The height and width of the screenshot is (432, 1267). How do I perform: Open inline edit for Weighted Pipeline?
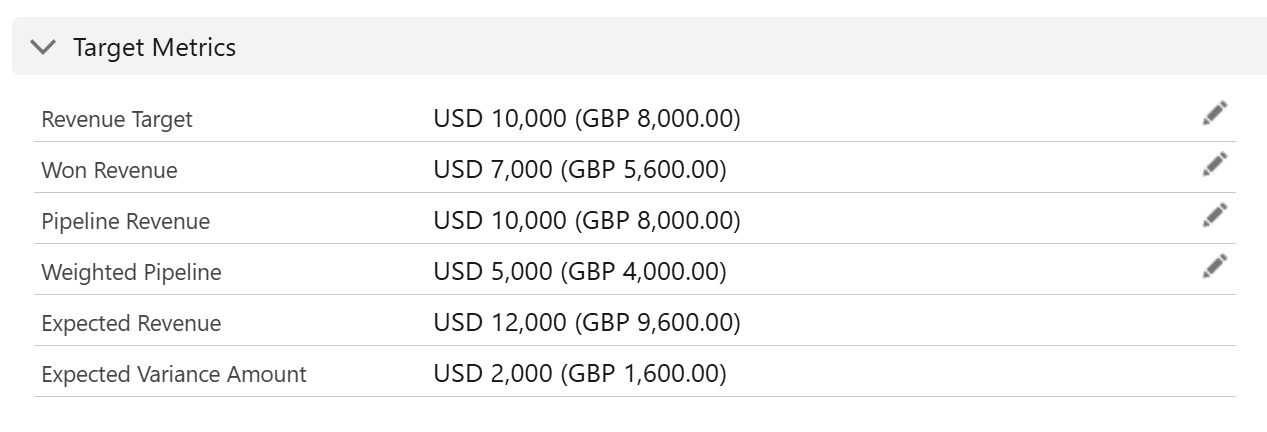pos(1214,267)
